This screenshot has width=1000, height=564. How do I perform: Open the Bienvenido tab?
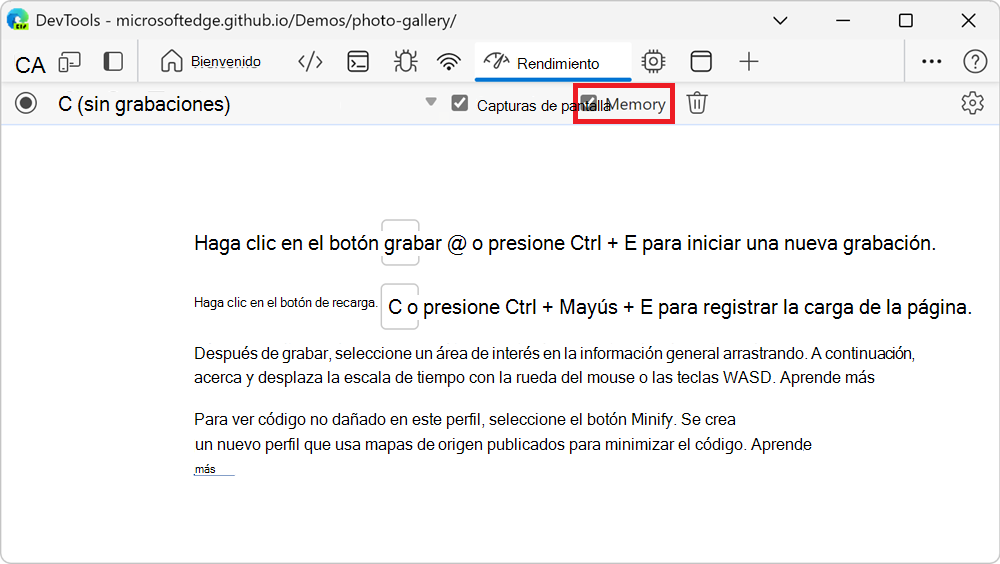tap(210, 61)
